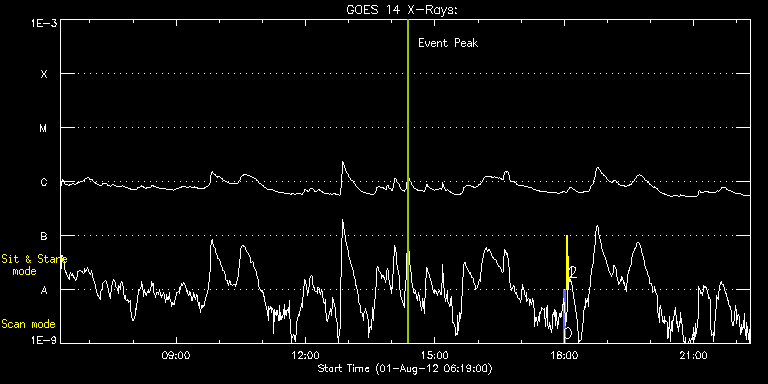The height and width of the screenshot is (384, 768).
Task: Click the 'M' flare class label
Action: click(44, 128)
